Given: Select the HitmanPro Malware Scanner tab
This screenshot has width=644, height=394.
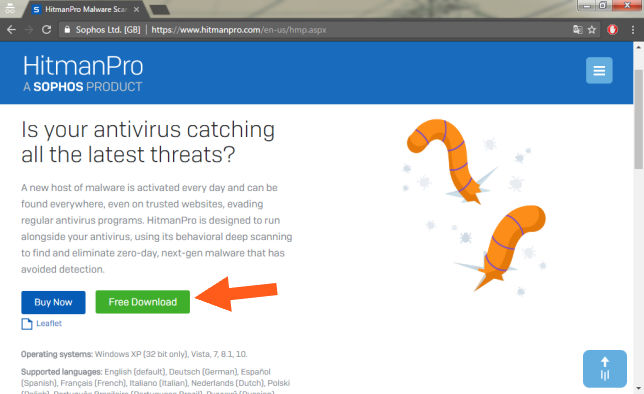Looking at the screenshot, I should 85,9.
